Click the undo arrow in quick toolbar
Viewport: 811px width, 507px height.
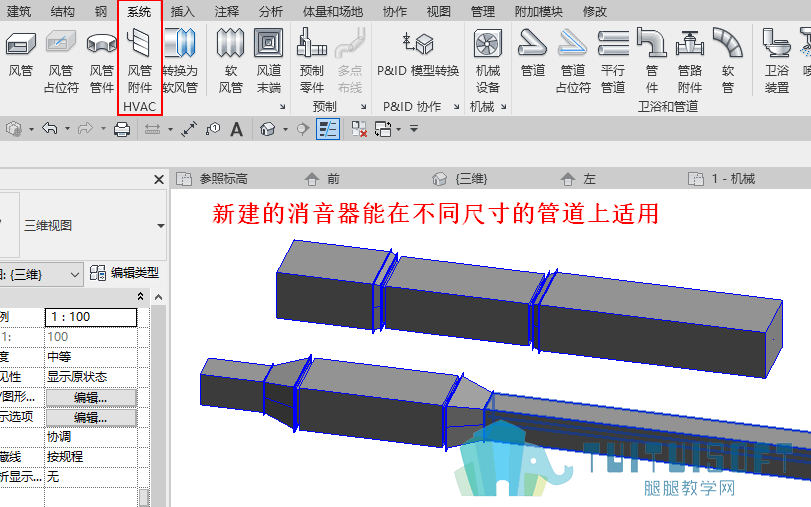click(x=50, y=128)
